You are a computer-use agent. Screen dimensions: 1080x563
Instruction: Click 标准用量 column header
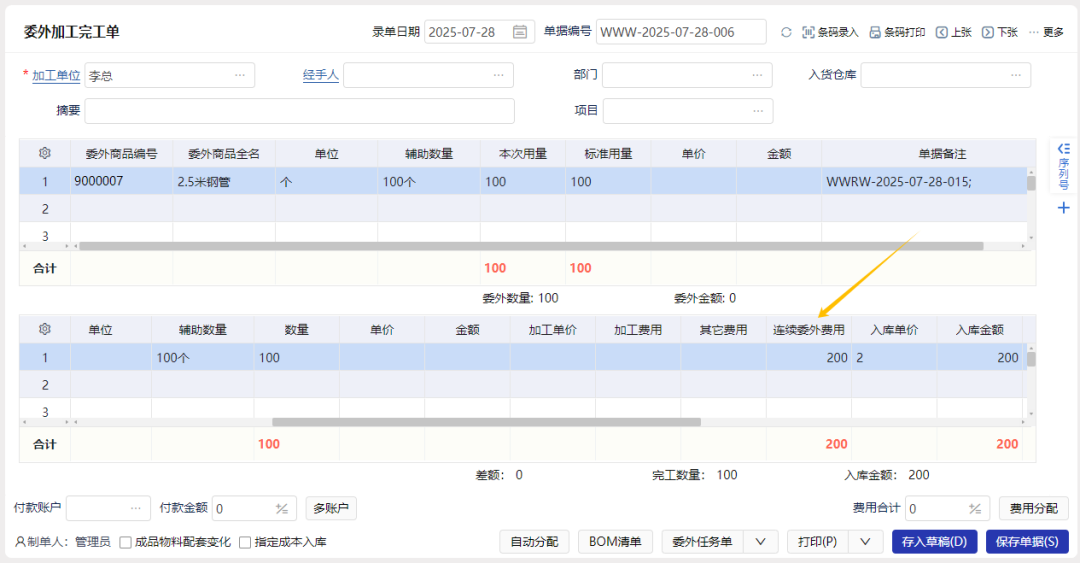pos(608,154)
